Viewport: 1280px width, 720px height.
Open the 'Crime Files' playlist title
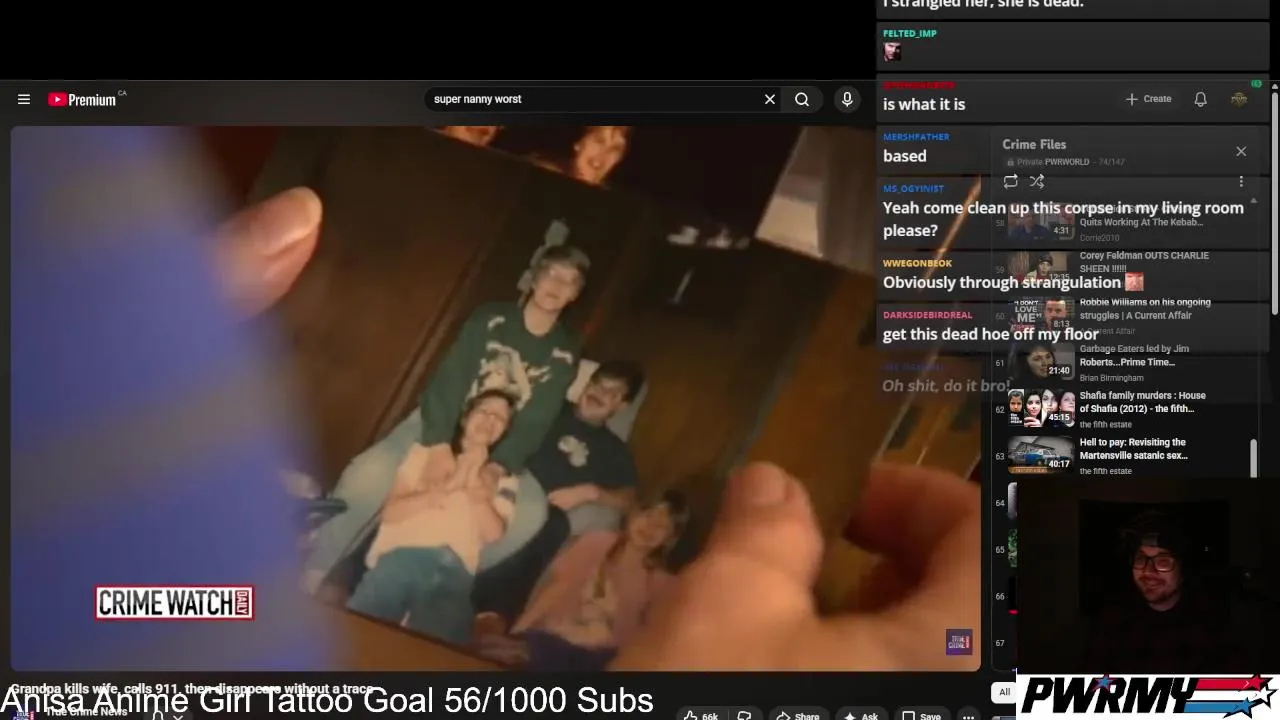tap(1034, 144)
